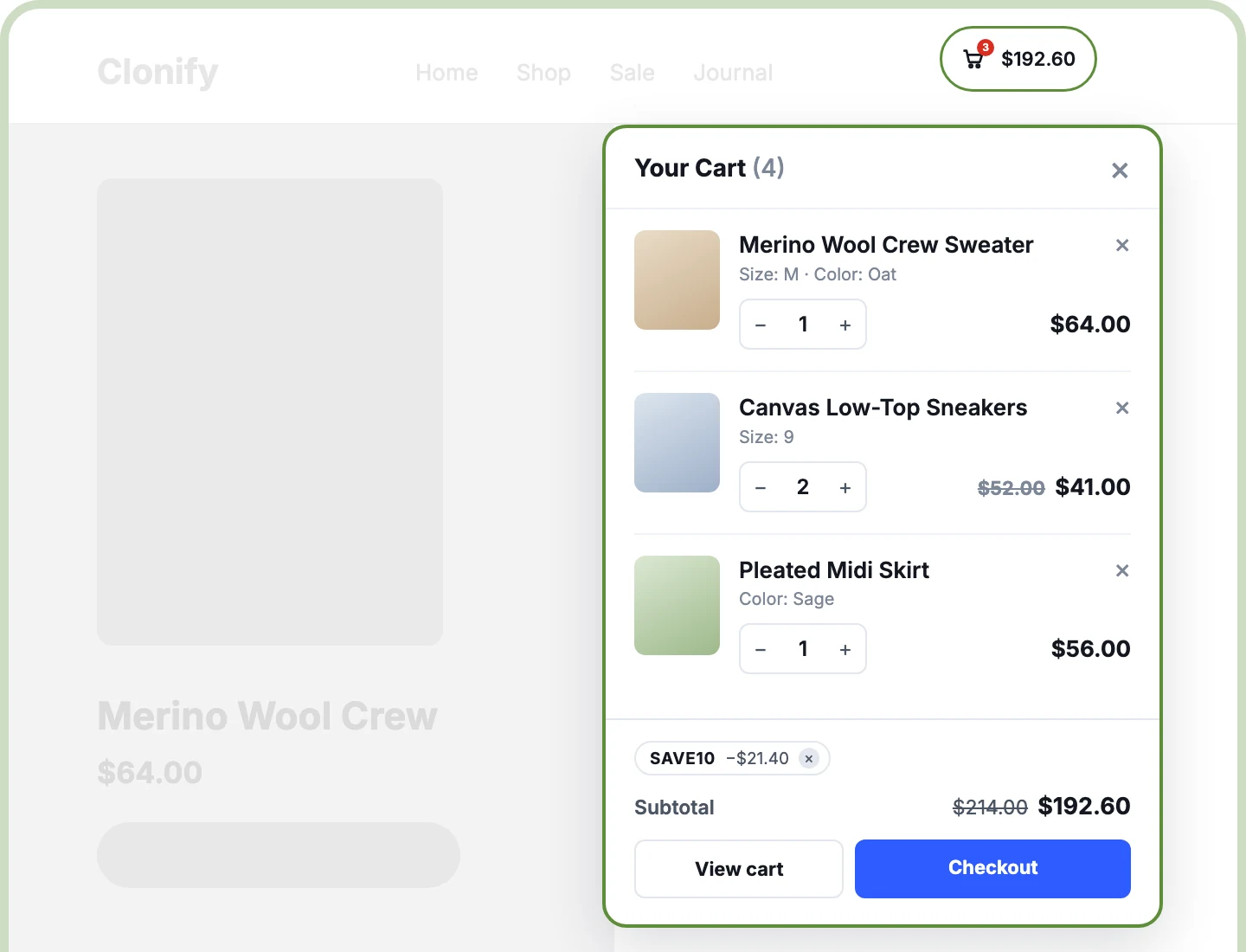Open the Canvas Low-Top Sneakers thumbnail

click(677, 442)
